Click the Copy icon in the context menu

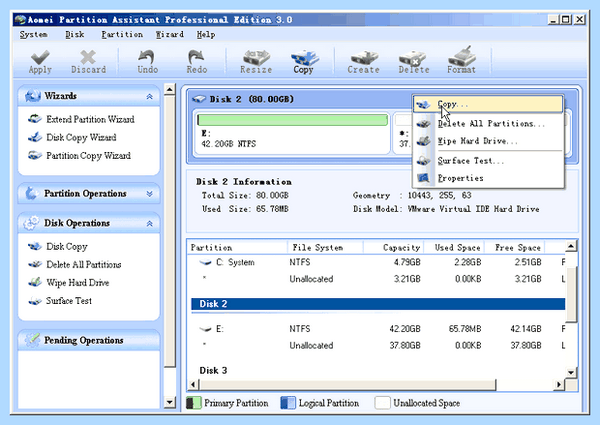424,104
